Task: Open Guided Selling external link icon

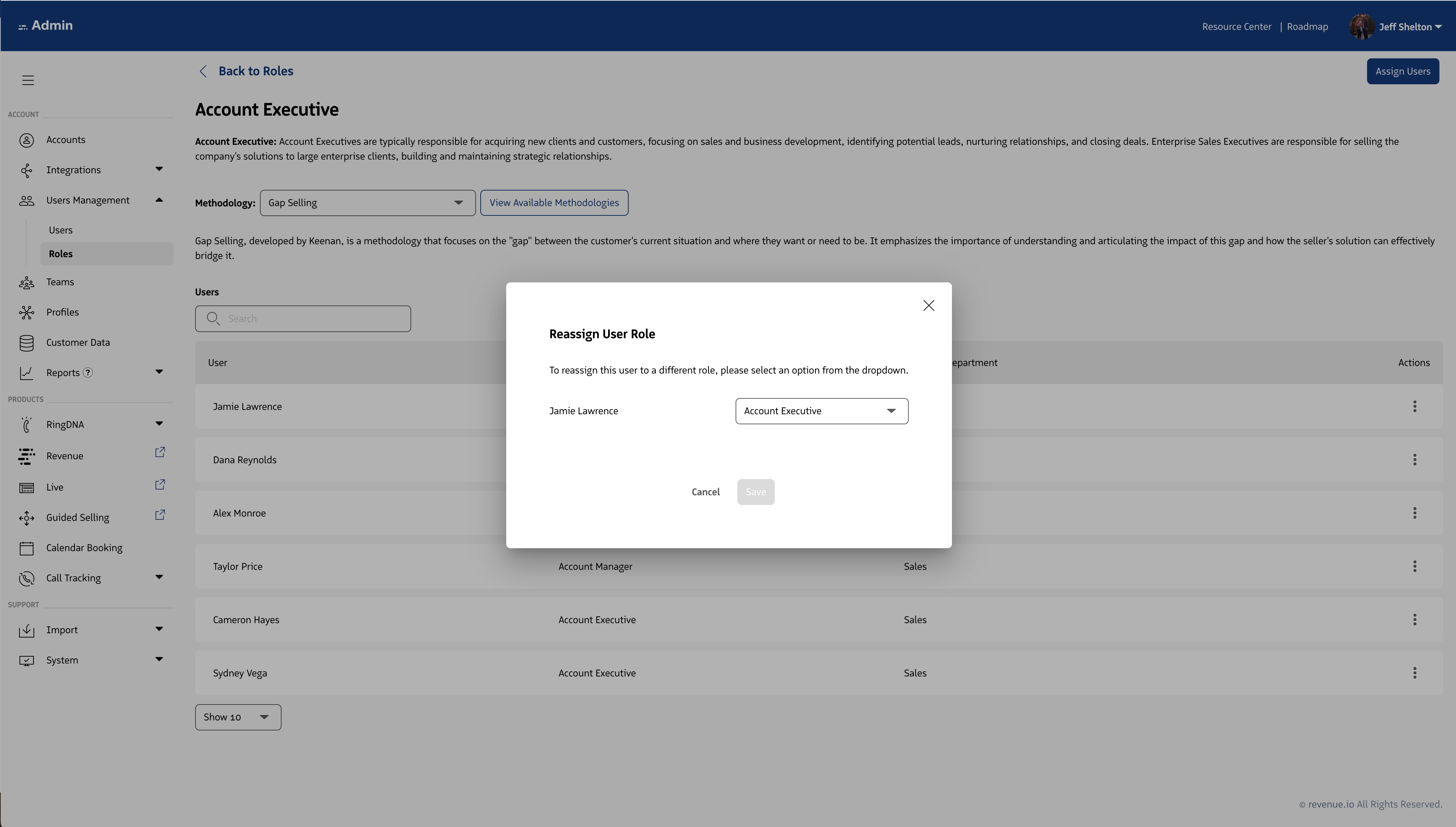Action: [160, 515]
